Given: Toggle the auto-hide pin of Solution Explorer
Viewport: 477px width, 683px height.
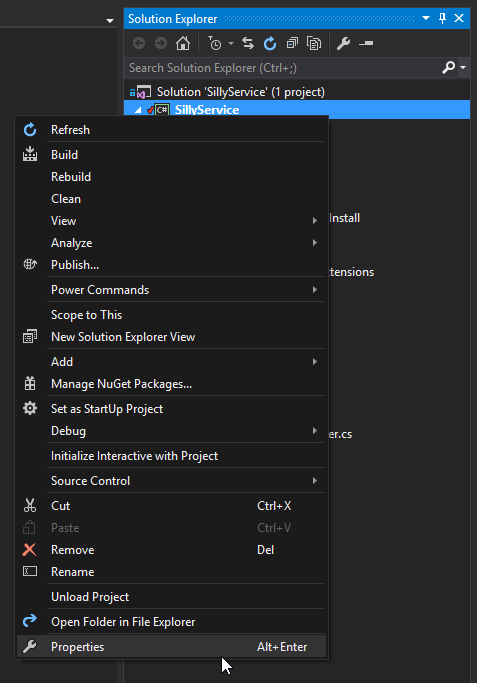Looking at the screenshot, I should (x=443, y=18).
